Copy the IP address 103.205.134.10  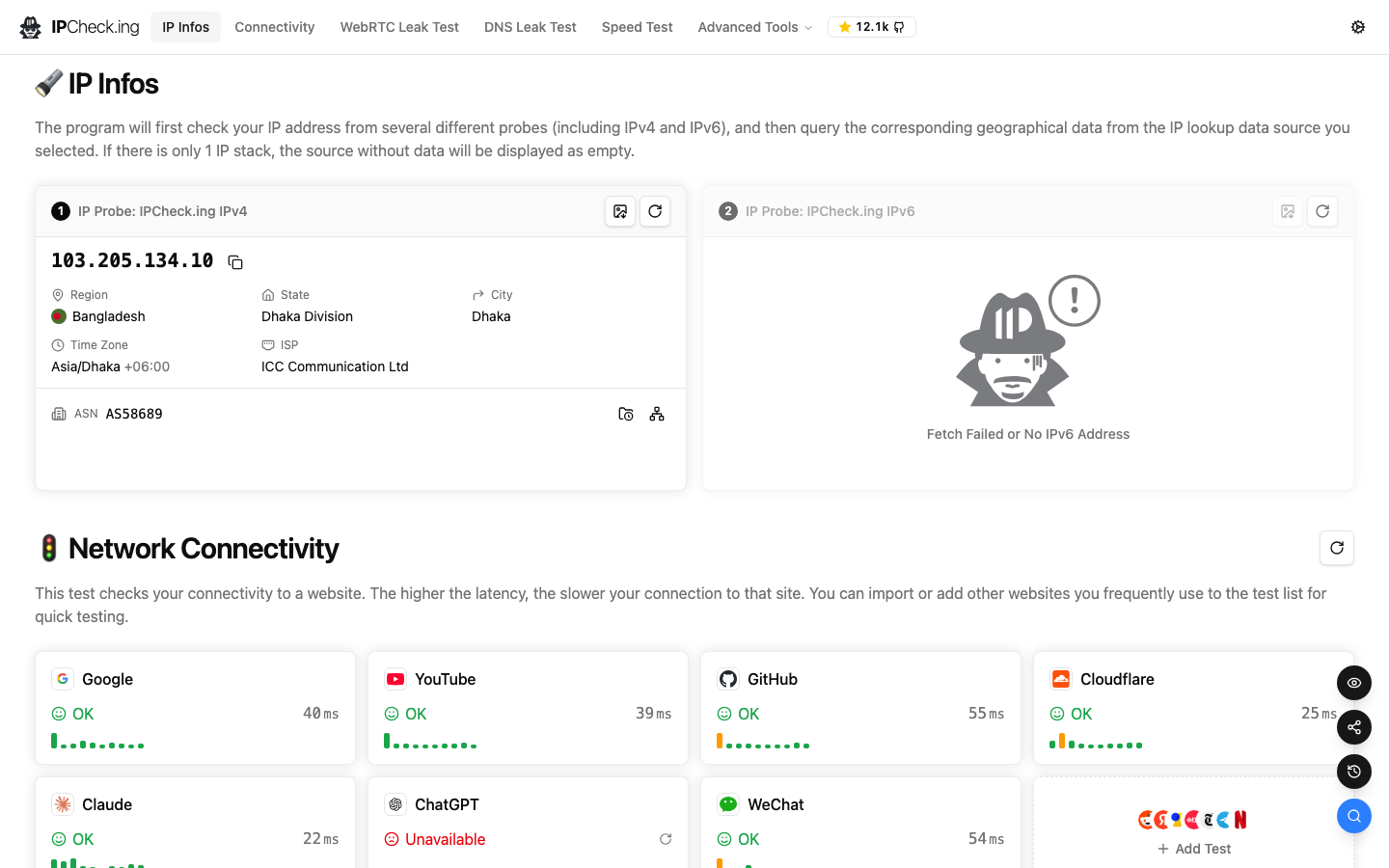pyautogui.click(x=235, y=262)
